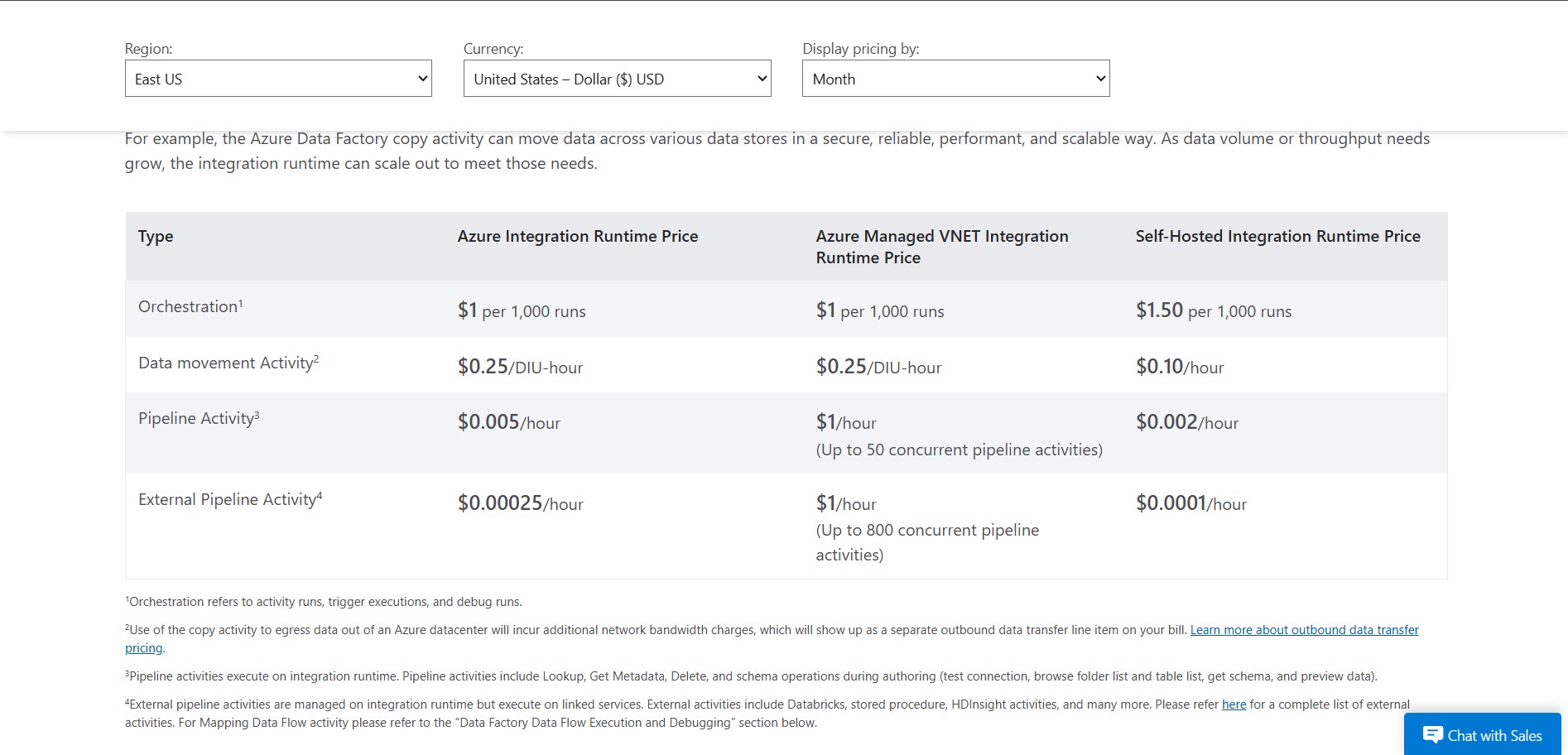
Task: Click the $0.10/hour self-hosted price
Action: tap(1180, 367)
